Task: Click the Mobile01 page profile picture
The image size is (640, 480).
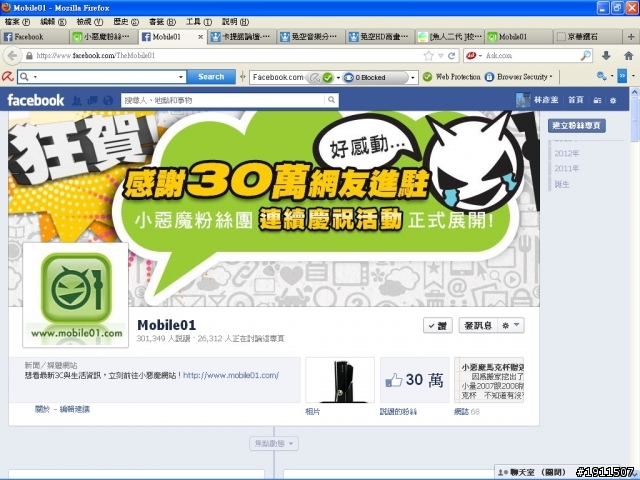Action: [76, 295]
